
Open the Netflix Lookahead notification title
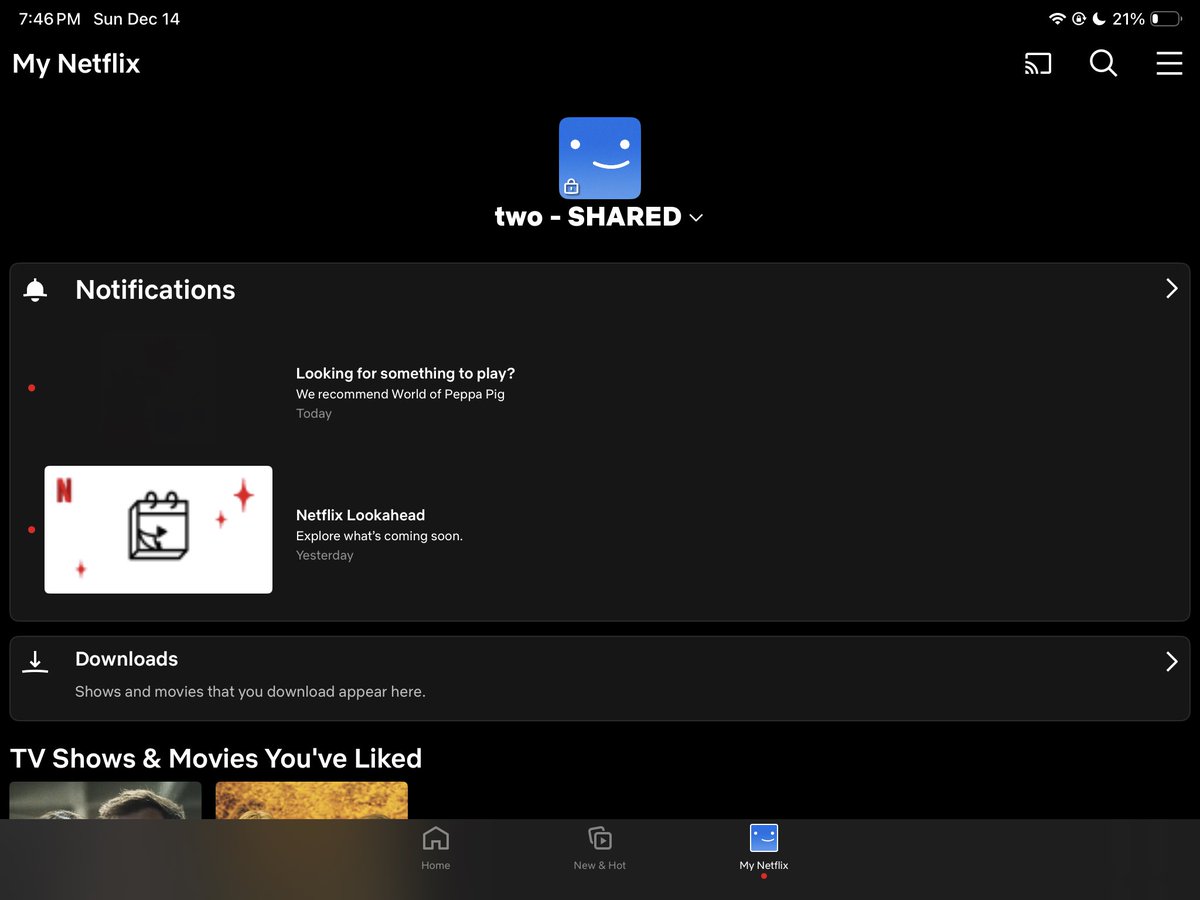coord(360,515)
